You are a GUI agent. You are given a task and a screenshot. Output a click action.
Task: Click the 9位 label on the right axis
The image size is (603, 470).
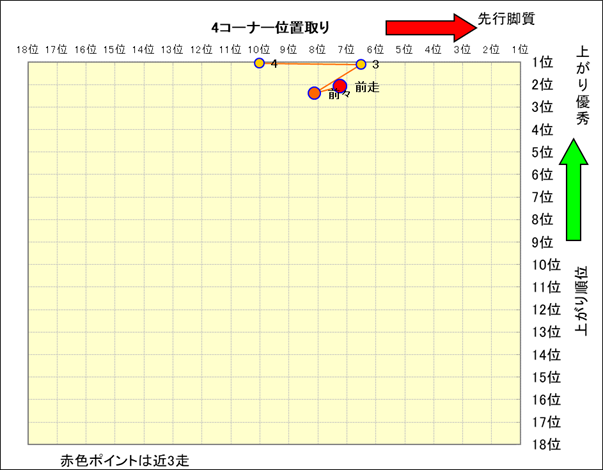click(544, 242)
